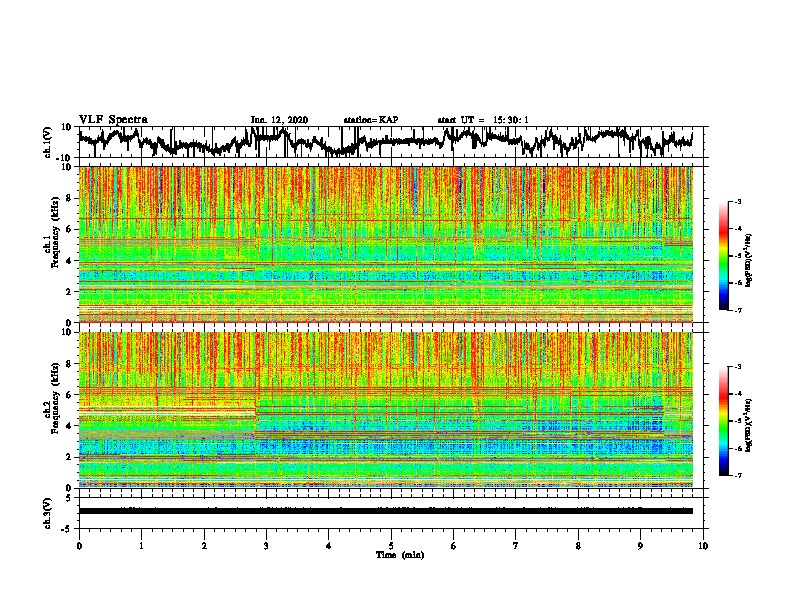This screenshot has width=792, height=612.
Task: Click the log(PSD) label beside ch.1 color scale
Action: (x=749, y=260)
